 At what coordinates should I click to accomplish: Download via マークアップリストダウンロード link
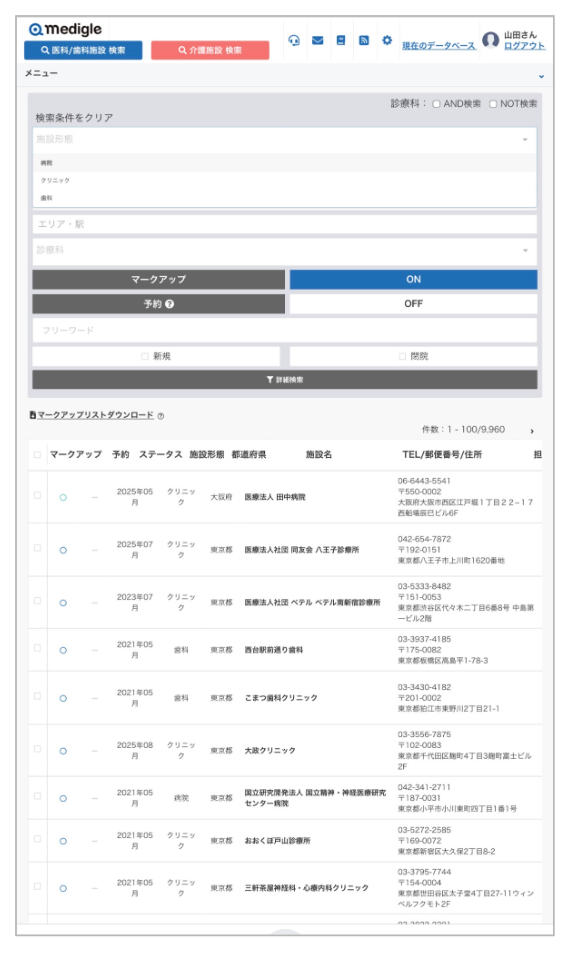(x=96, y=415)
